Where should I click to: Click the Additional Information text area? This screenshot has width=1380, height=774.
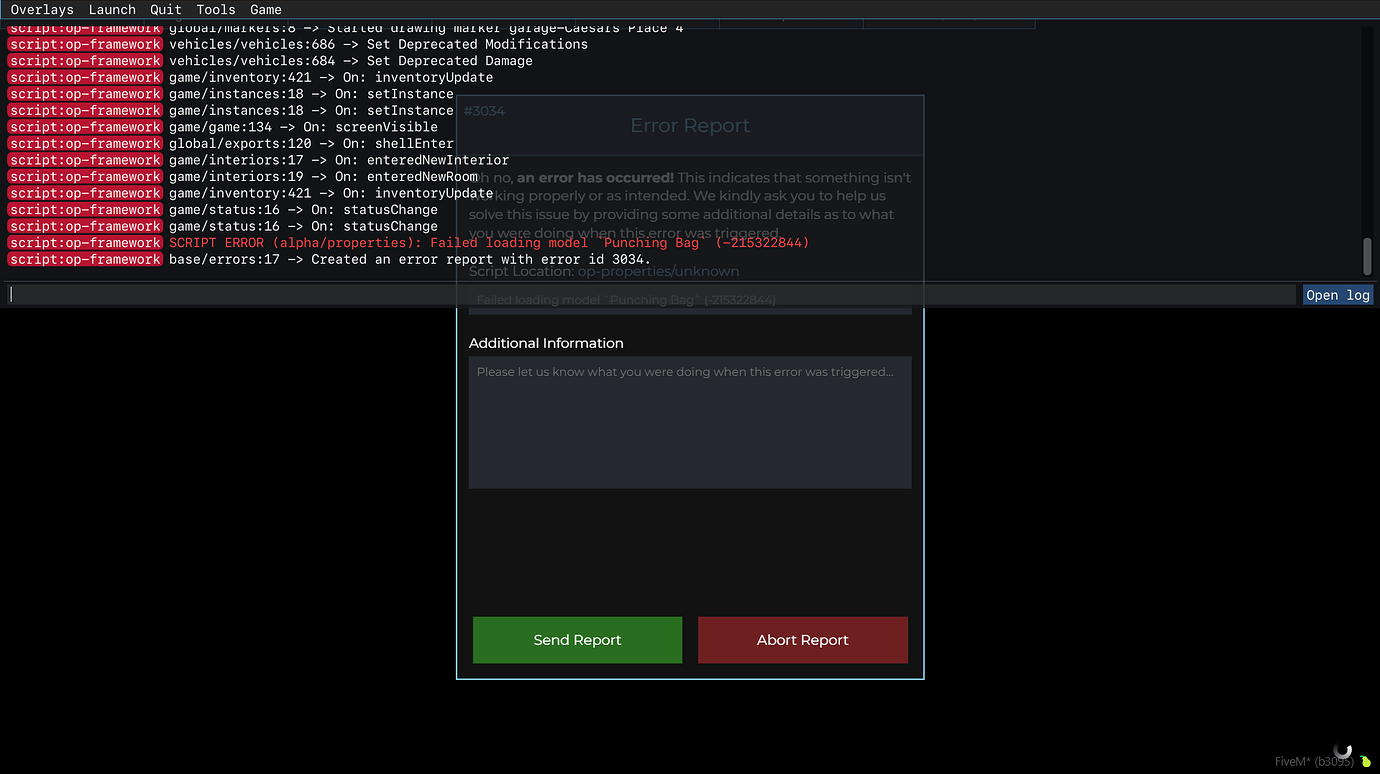tap(690, 422)
